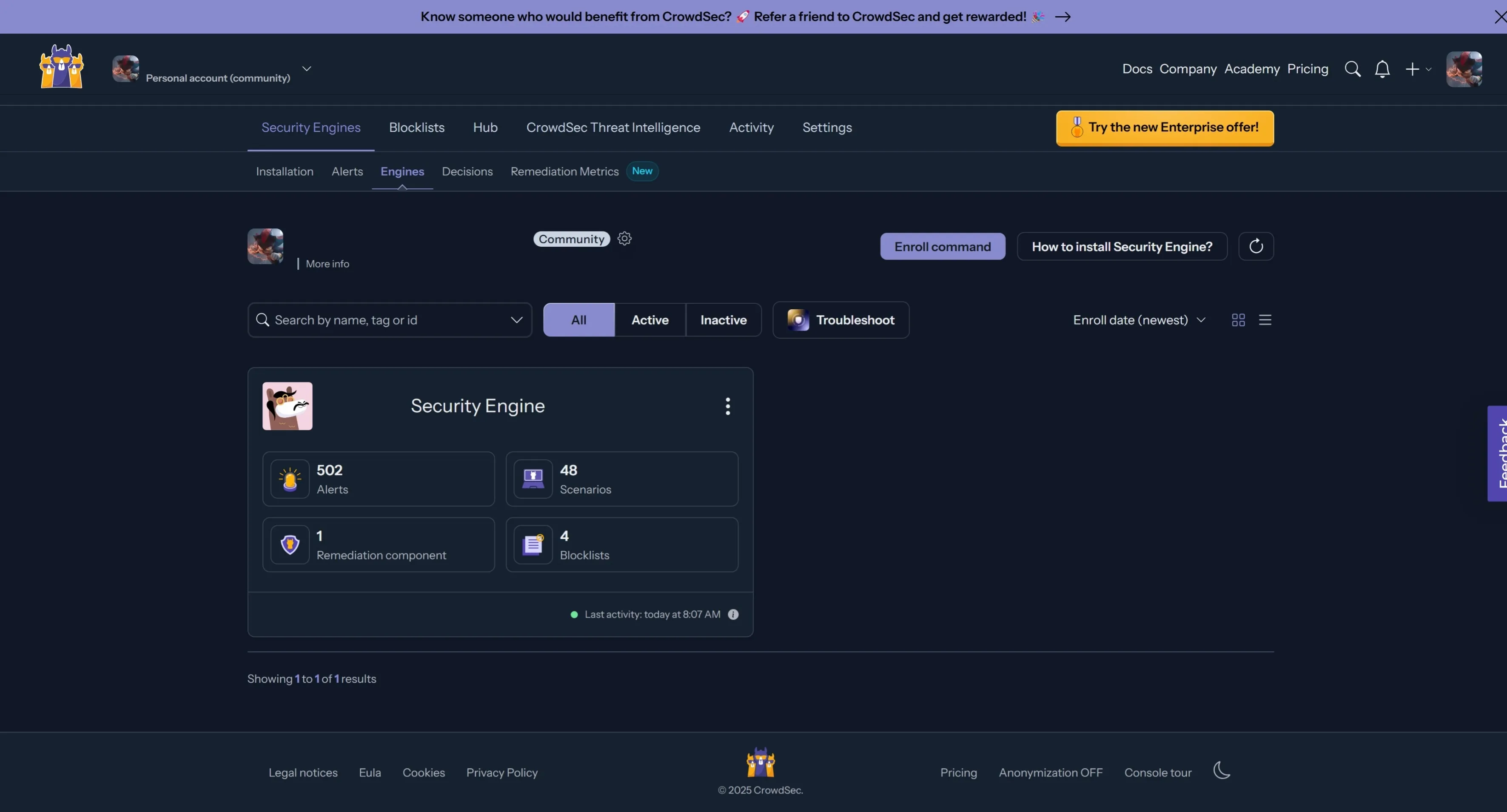Expand the search field dropdown chevron
Viewport: 1507px width, 812px height.
(x=516, y=320)
